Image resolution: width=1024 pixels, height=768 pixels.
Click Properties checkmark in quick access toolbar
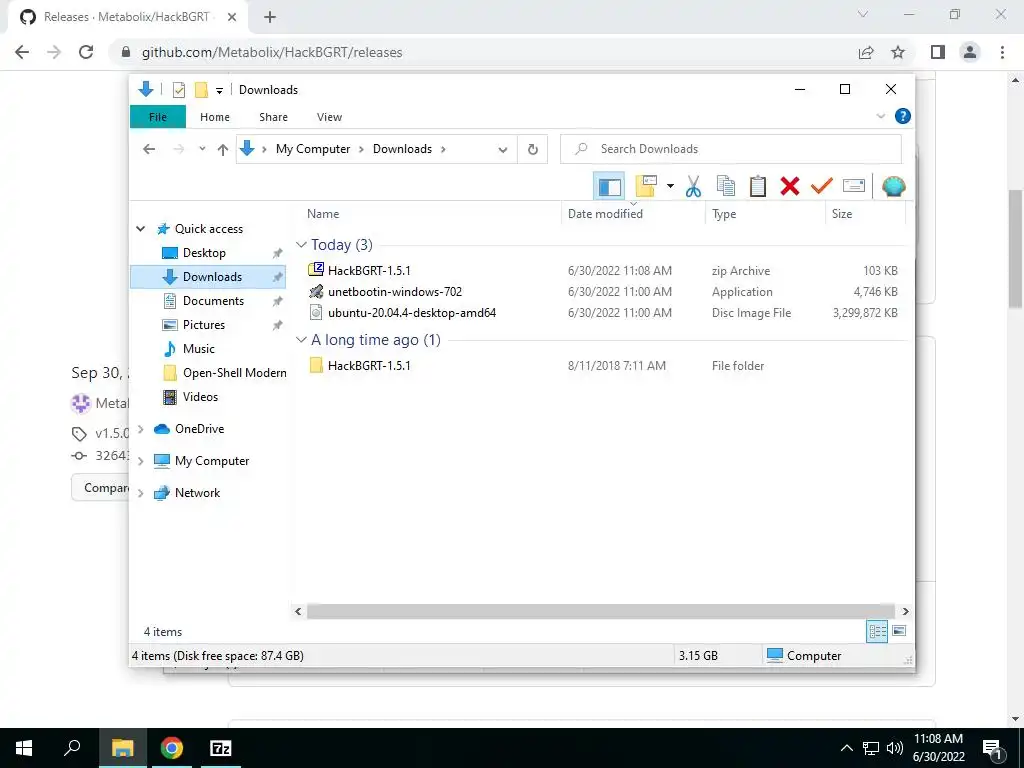point(178,90)
